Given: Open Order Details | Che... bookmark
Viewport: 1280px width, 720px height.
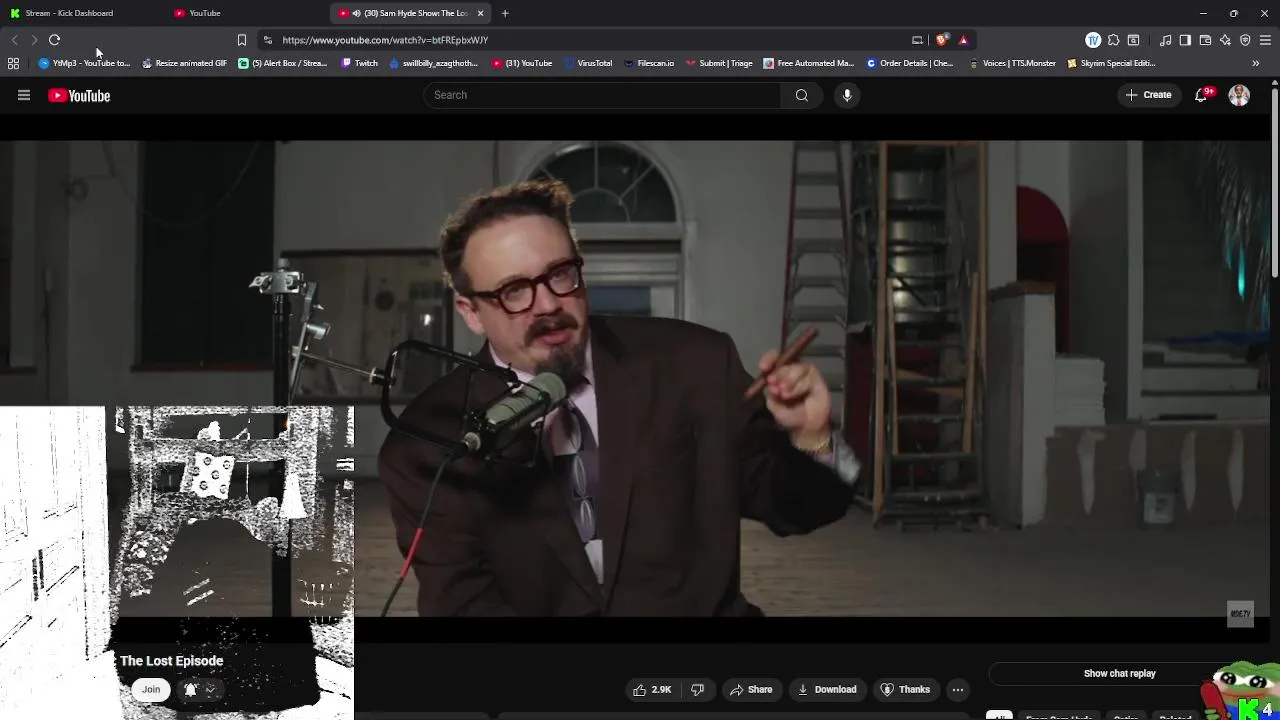Looking at the screenshot, I should click(910, 63).
